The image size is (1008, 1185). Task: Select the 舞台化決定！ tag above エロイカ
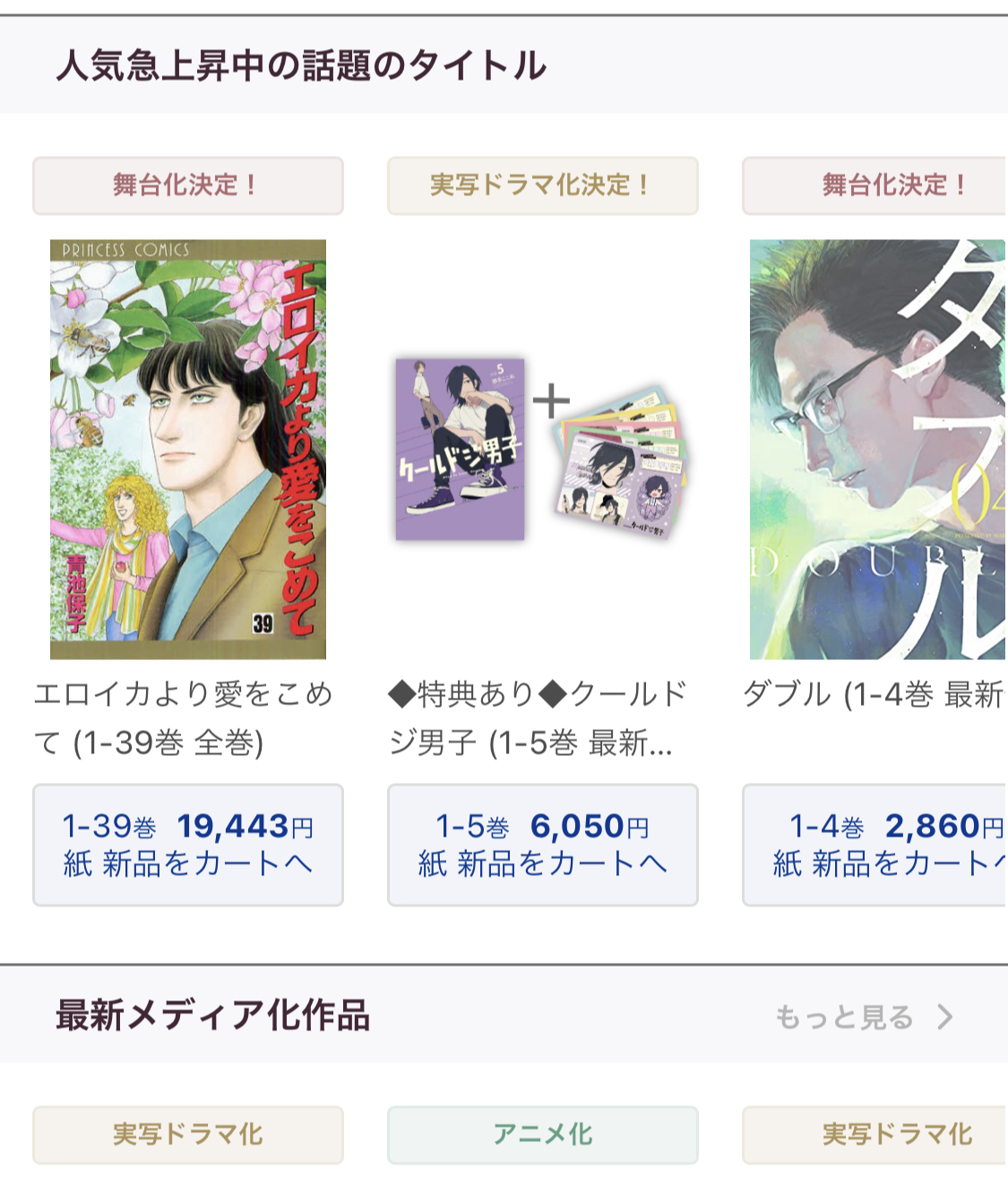point(188,185)
